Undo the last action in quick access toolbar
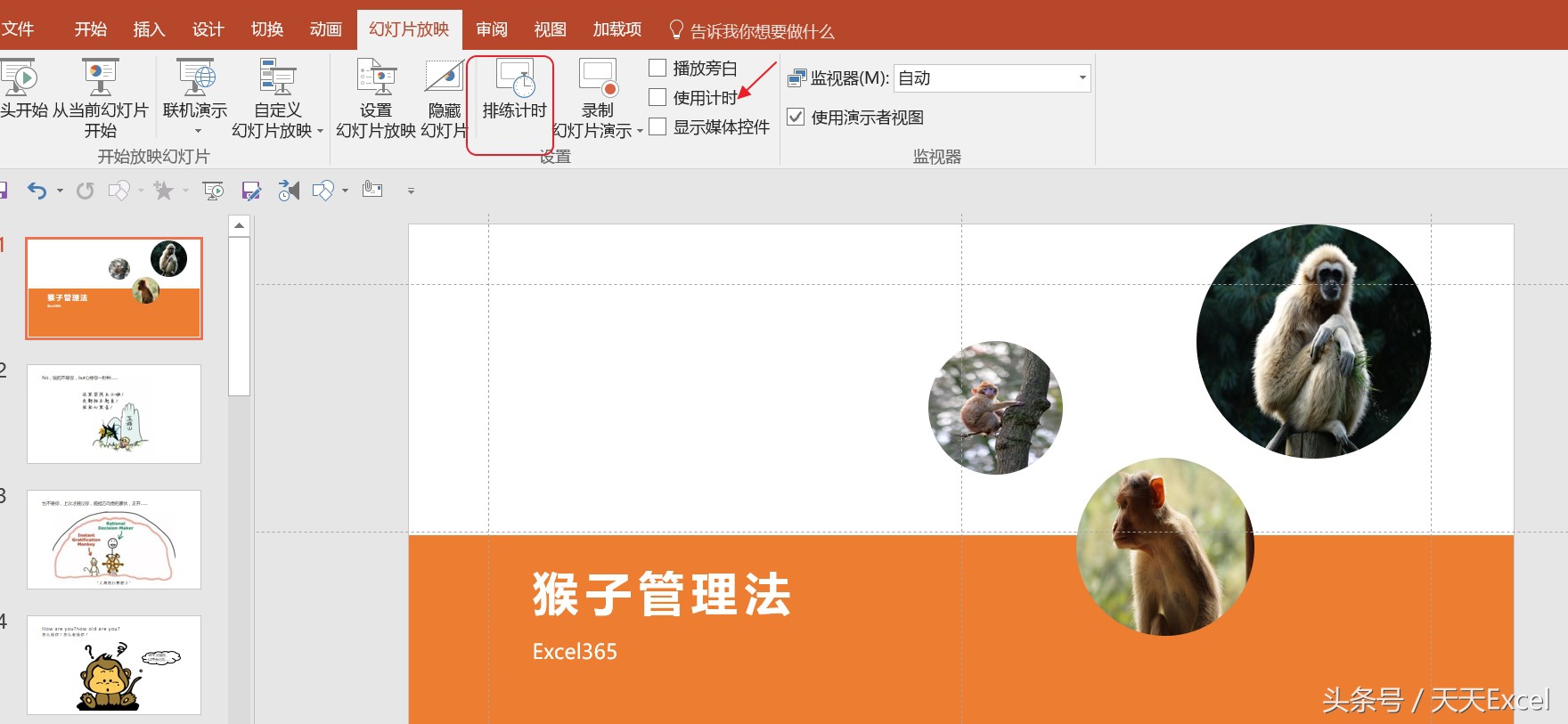 click(x=37, y=191)
